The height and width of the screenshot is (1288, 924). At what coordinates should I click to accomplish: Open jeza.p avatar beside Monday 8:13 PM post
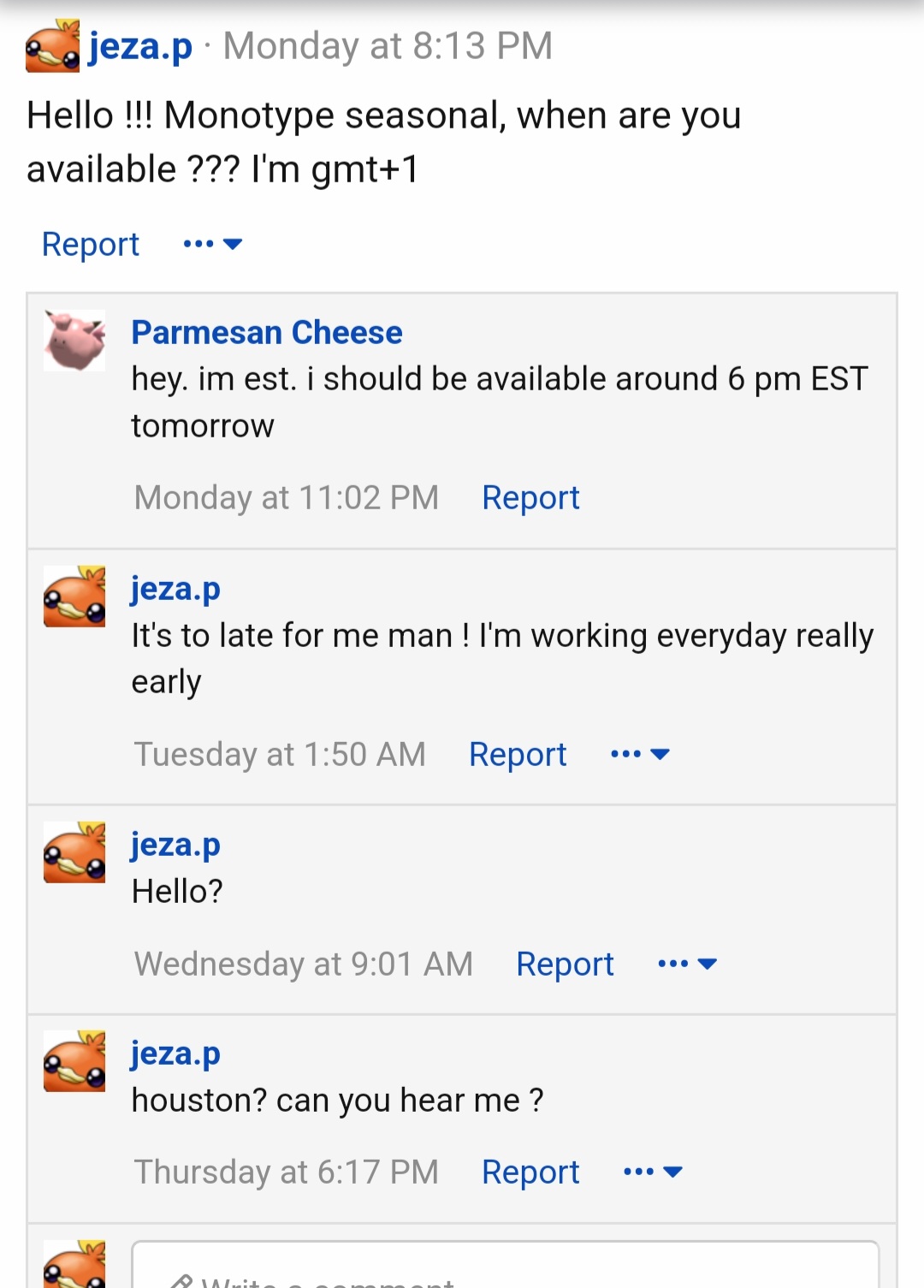pyautogui.click(x=53, y=46)
